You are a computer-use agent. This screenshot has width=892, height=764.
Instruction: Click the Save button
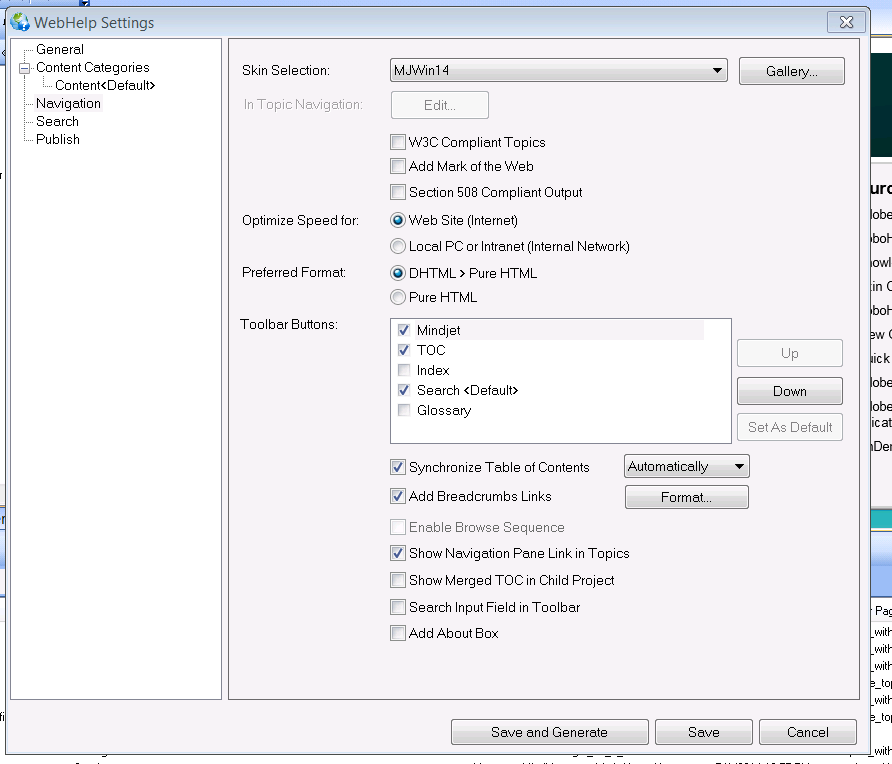click(704, 732)
